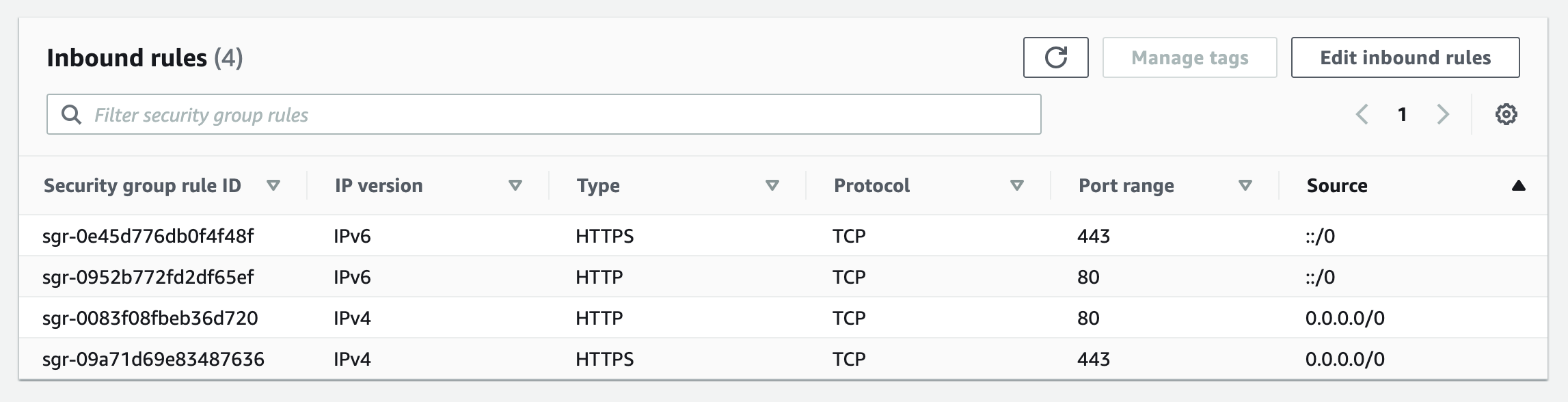Go to the previous page arrow
The image size is (1568, 402).
[x=1362, y=114]
